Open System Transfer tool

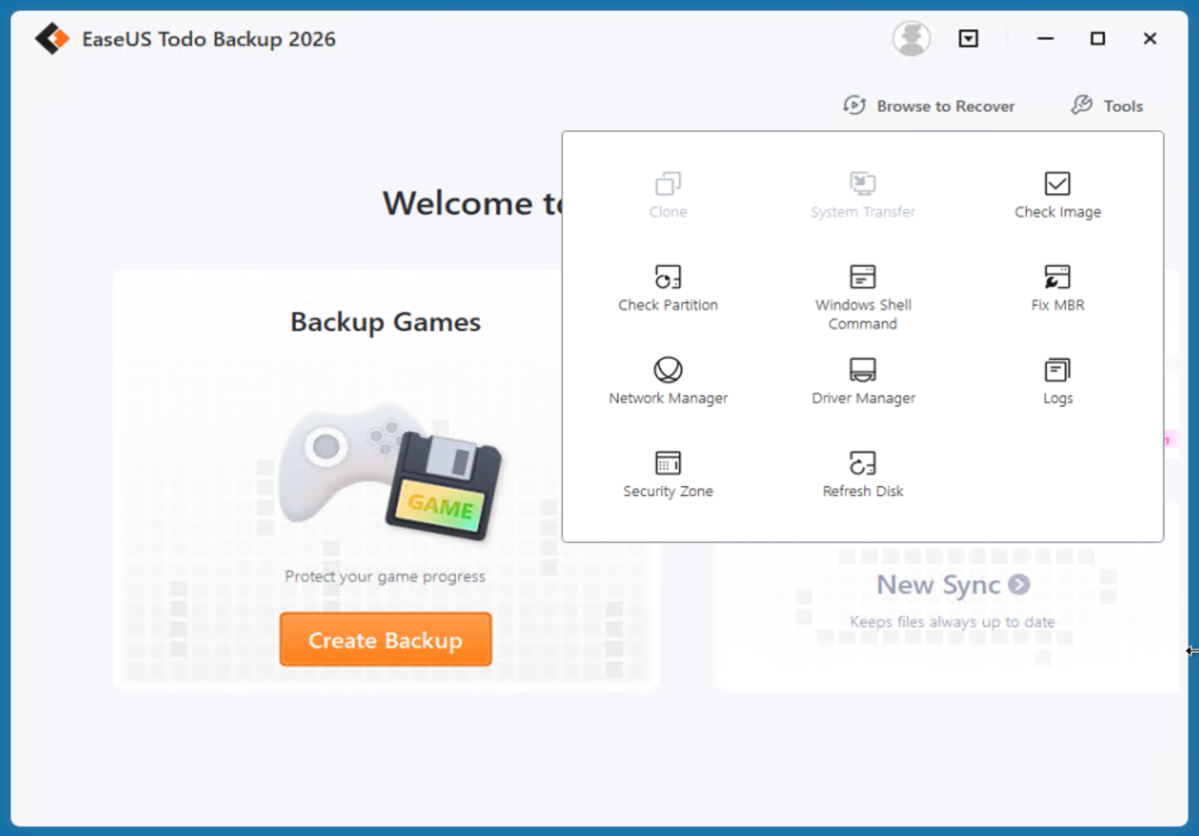click(863, 195)
